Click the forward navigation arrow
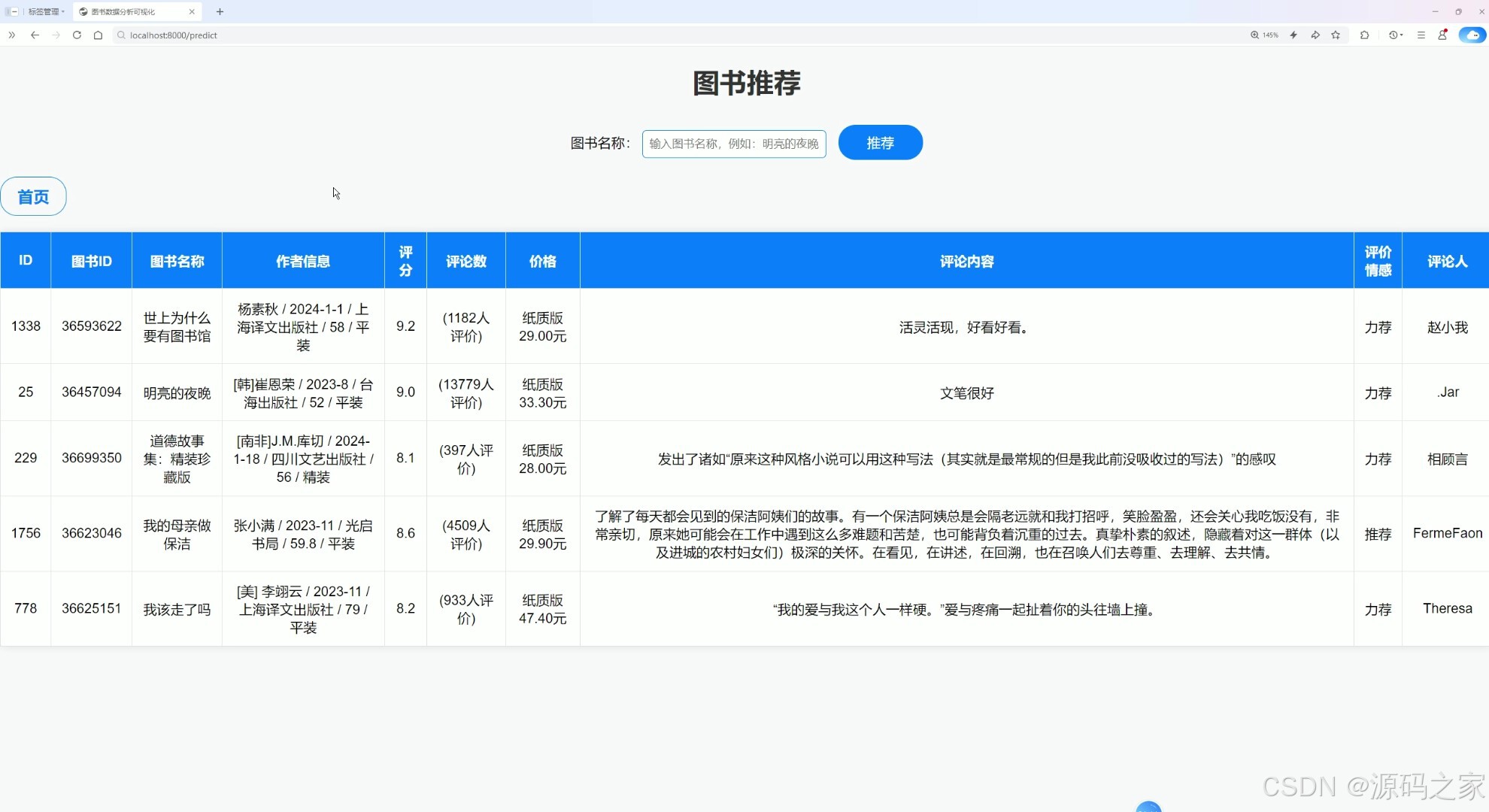Image resolution: width=1489 pixels, height=812 pixels. pyautogui.click(x=56, y=35)
